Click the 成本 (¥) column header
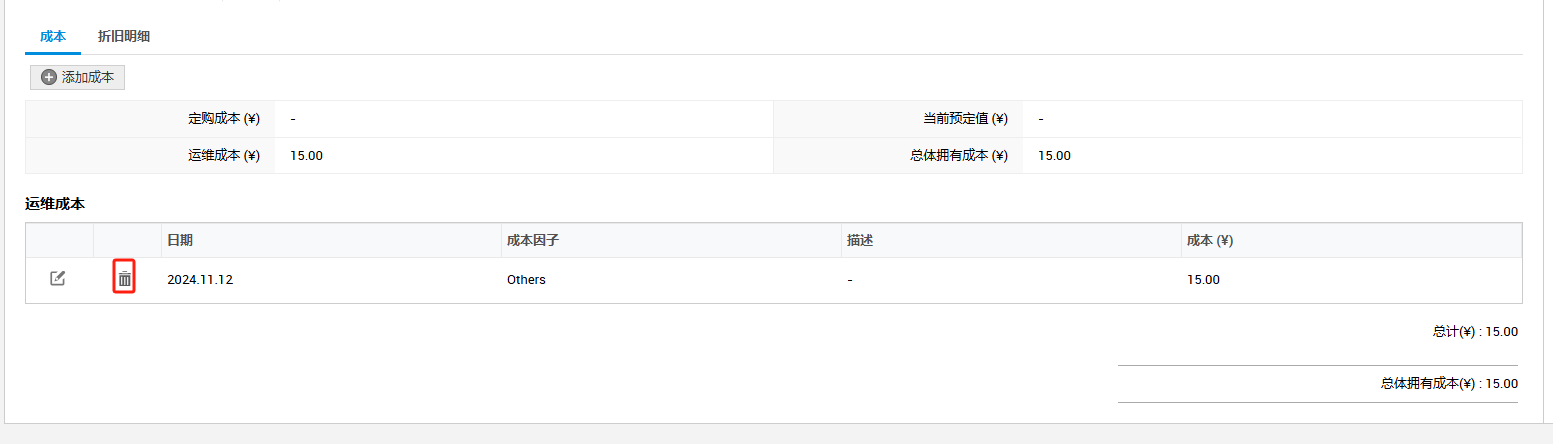This screenshot has height=444, width=1553. pos(1209,241)
